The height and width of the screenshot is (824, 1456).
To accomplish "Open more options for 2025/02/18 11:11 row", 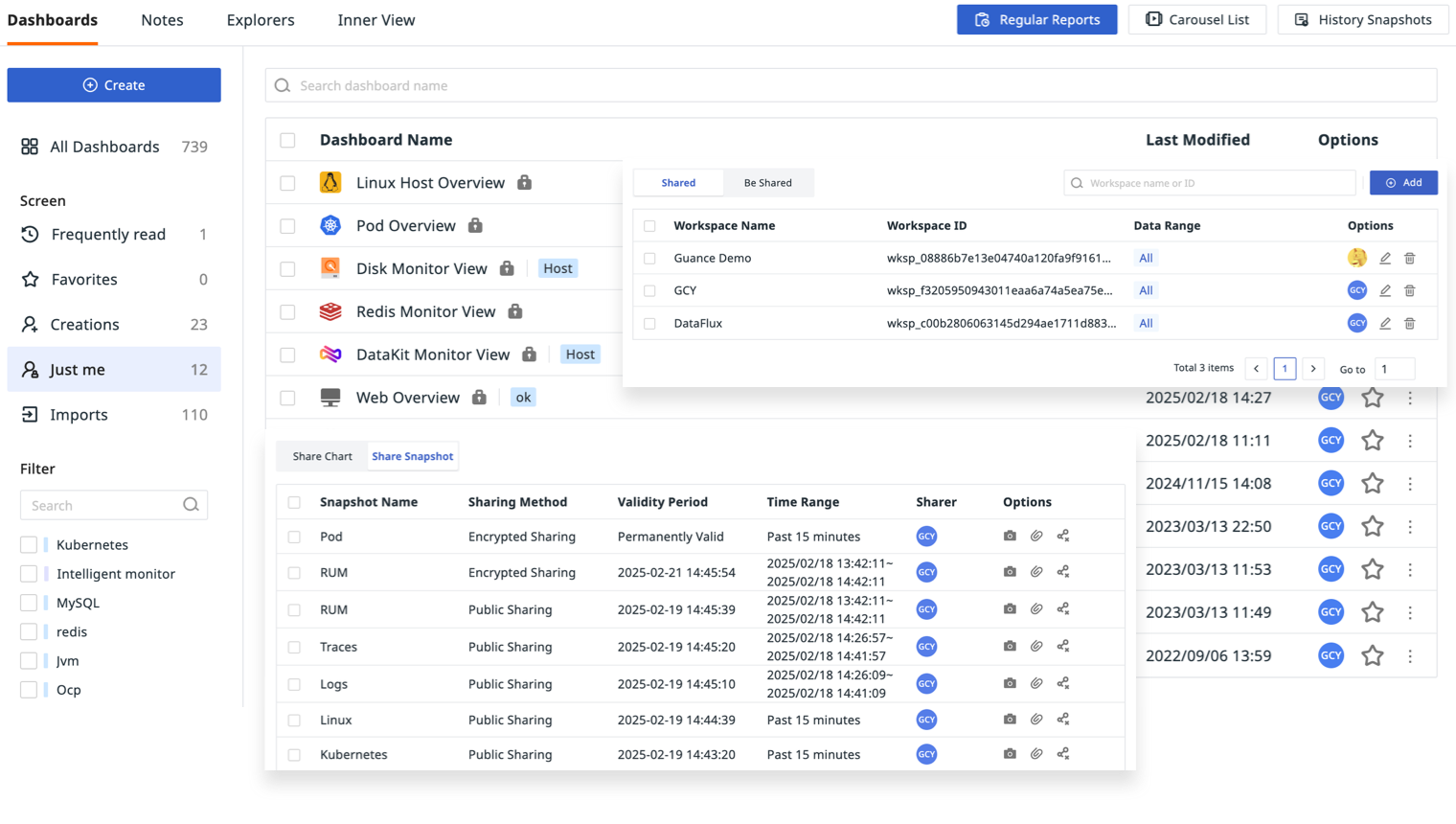I will (x=1410, y=441).
